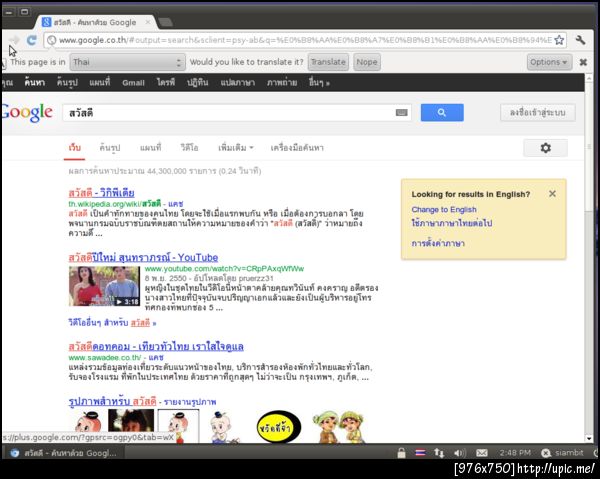Open the การตั้งค่าภาษา language settings link
The image size is (600, 479).
(438, 243)
